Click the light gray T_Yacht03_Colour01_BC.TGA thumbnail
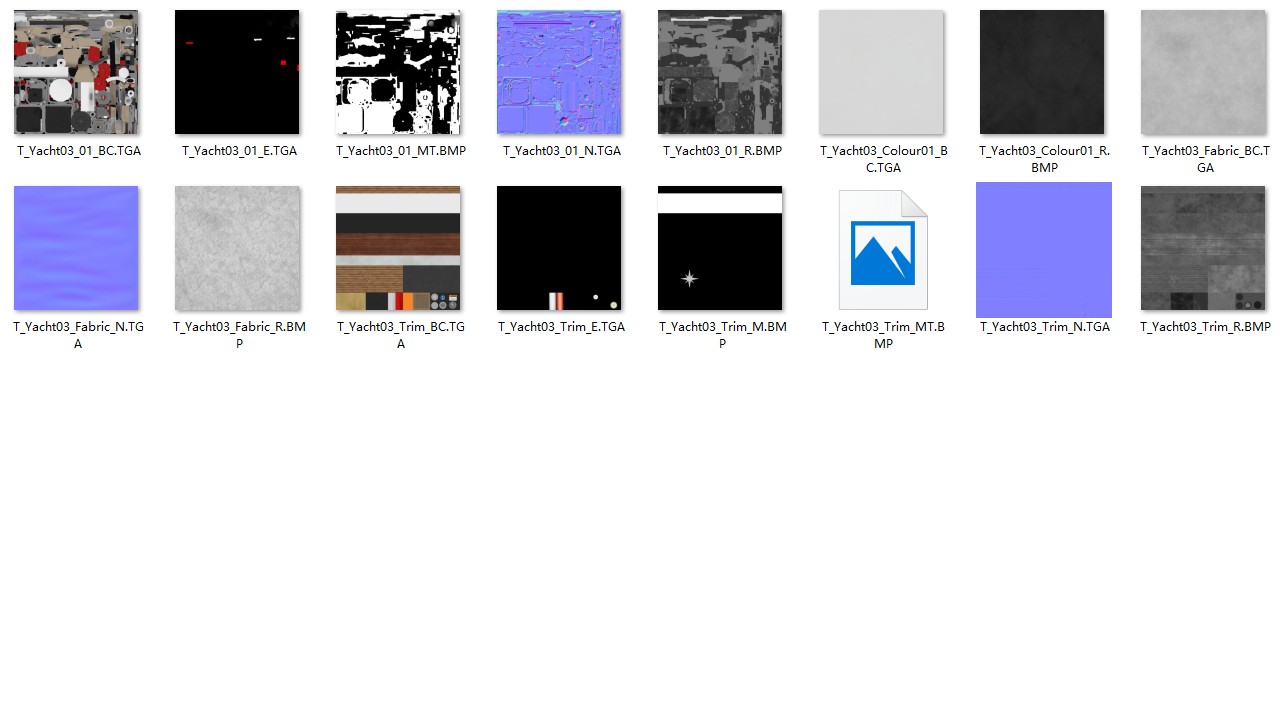This screenshot has width=1280, height=720. (881, 72)
